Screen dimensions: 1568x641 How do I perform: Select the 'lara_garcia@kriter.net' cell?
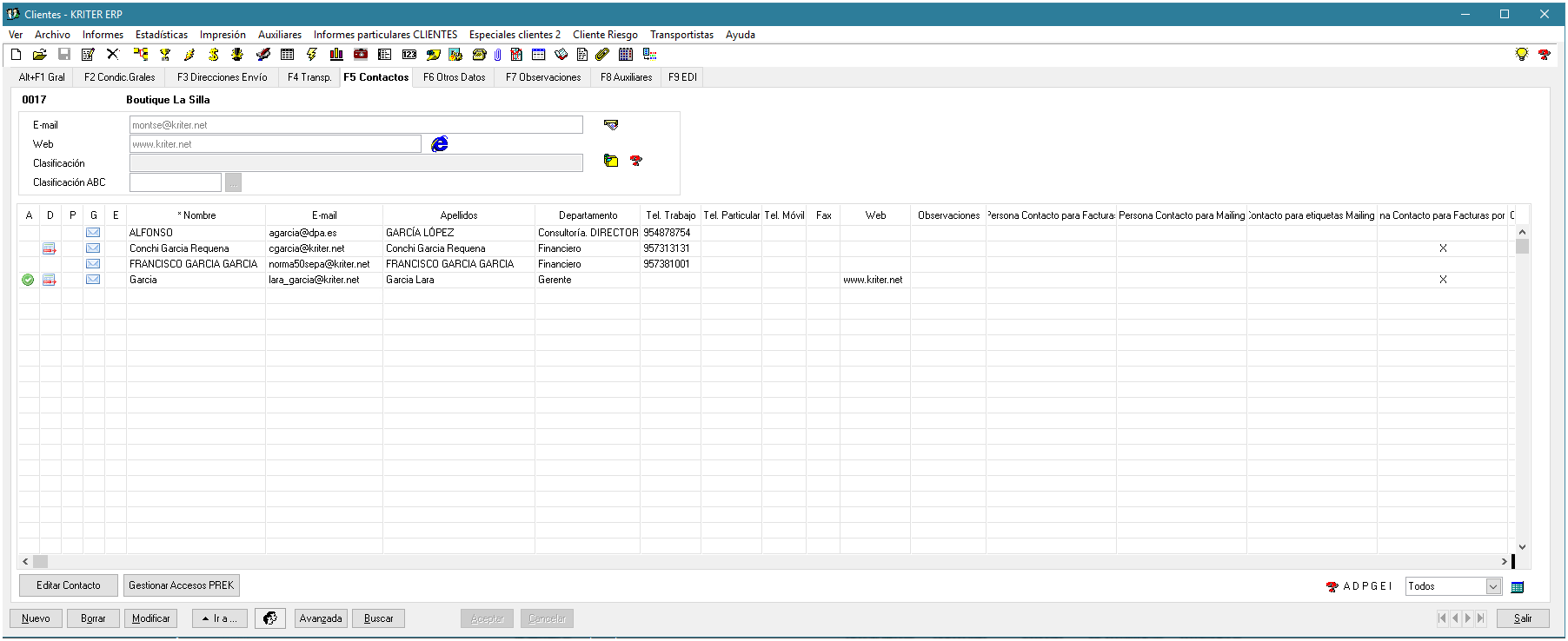tap(324, 280)
